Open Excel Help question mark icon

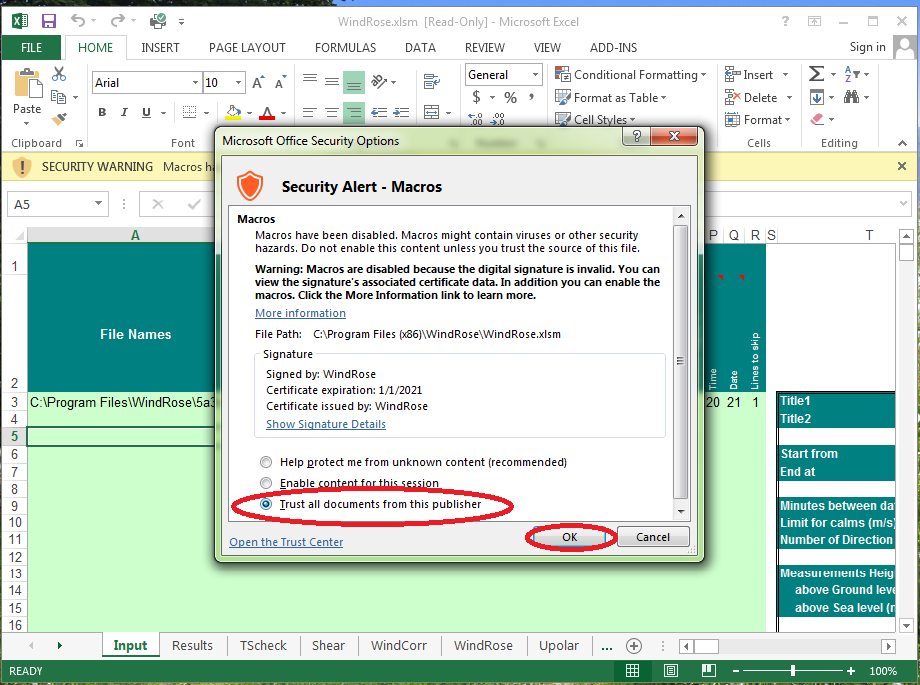tap(785, 21)
